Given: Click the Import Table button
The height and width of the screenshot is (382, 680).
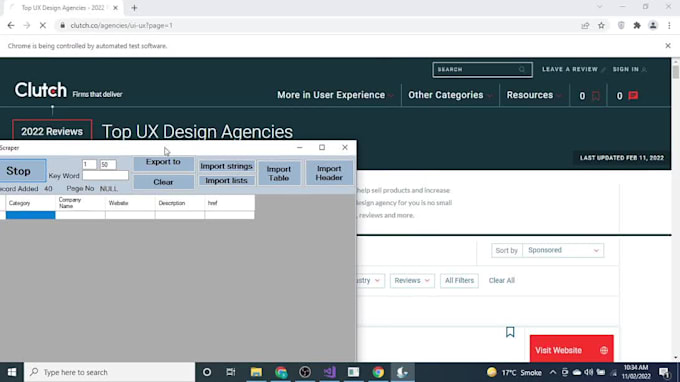Looking at the screenshot, I should coord(278,173).
